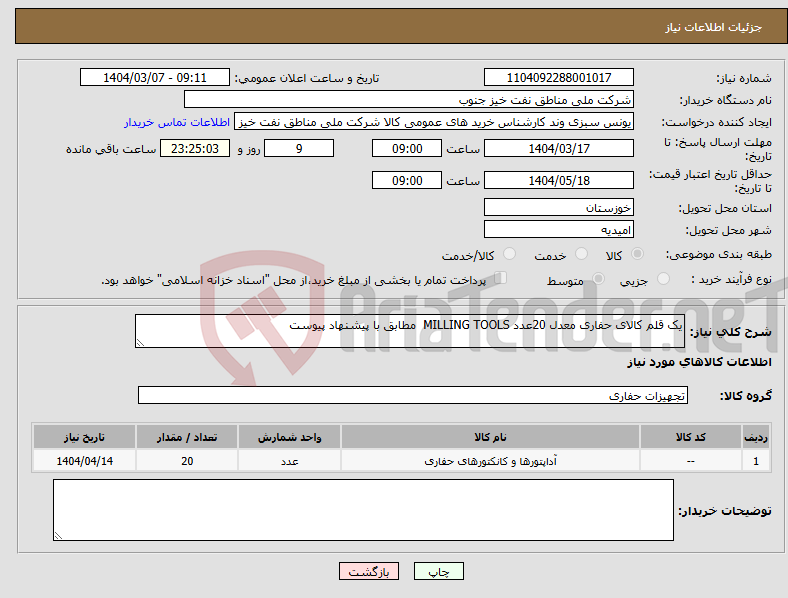
Task: Click the جزئیات اطلاعات نیاز page header
Action: click(713, 27)
